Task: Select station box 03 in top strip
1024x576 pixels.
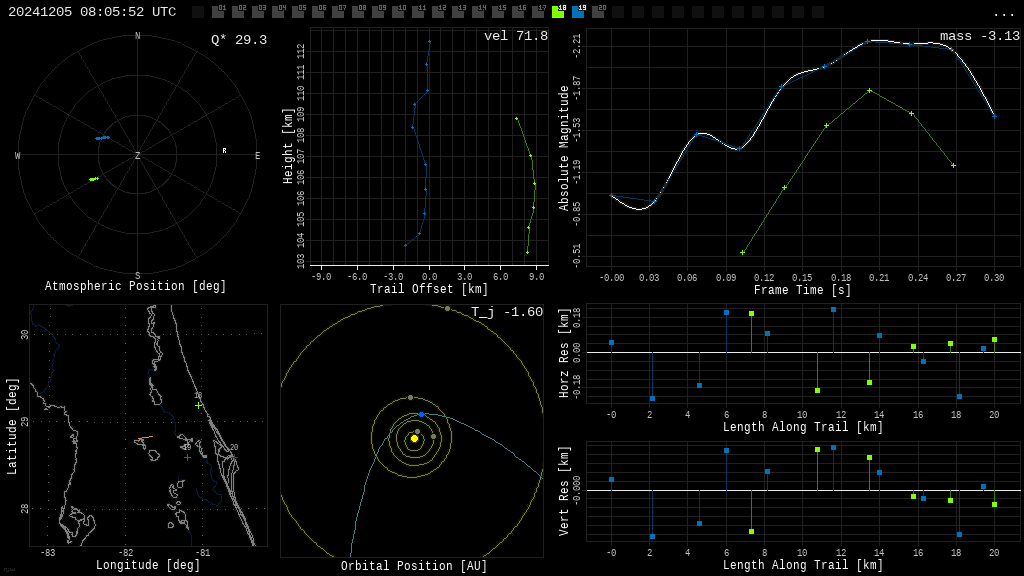Action: (x=259, y=12)
